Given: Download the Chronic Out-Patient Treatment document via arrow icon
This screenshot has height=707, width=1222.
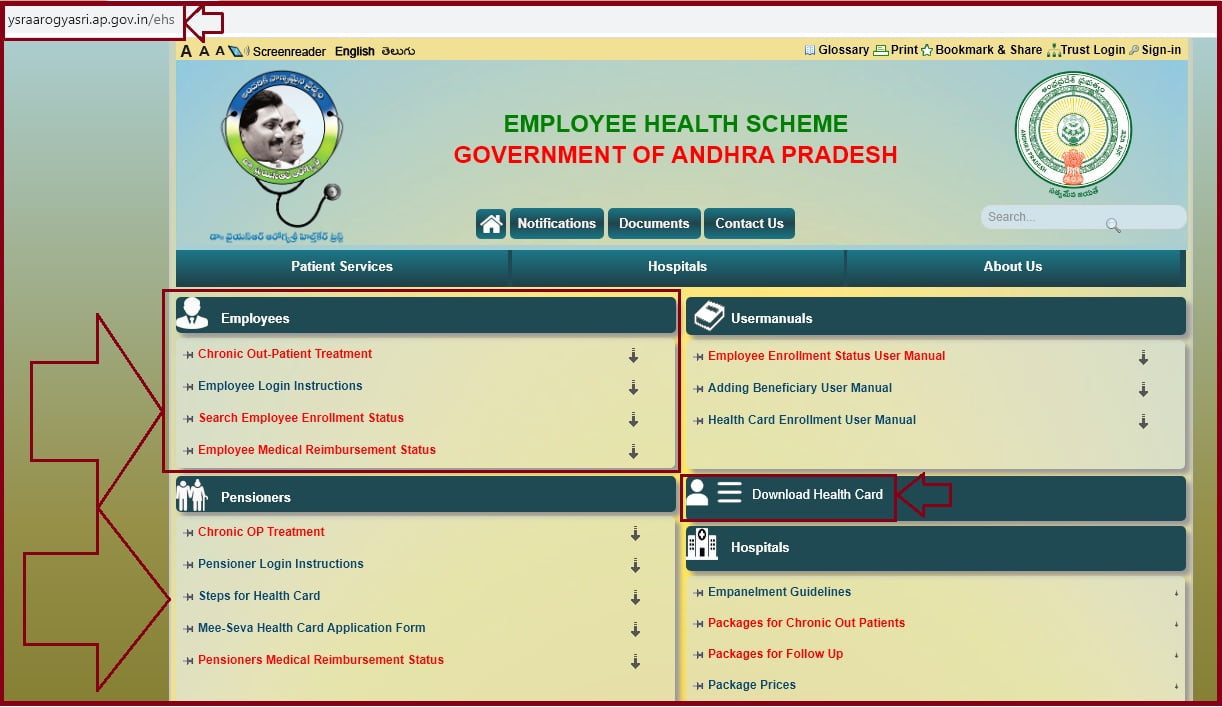Looking at the screenshot, I should [633, 356].
